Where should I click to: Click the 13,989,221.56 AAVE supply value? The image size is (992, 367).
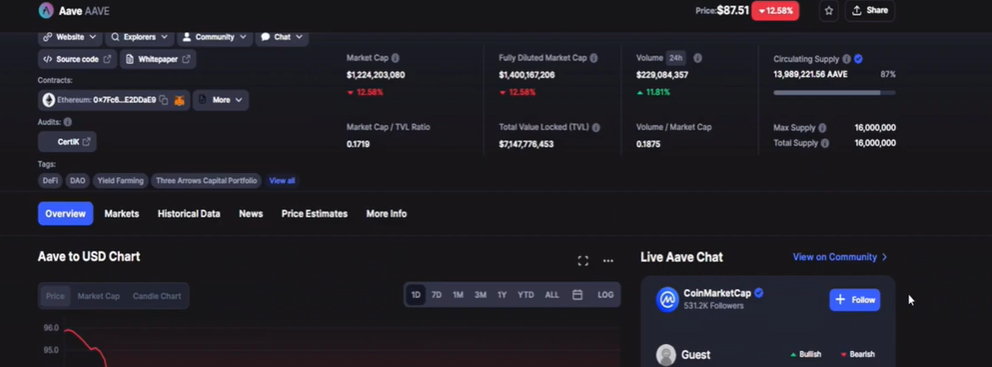click(810, 75)
